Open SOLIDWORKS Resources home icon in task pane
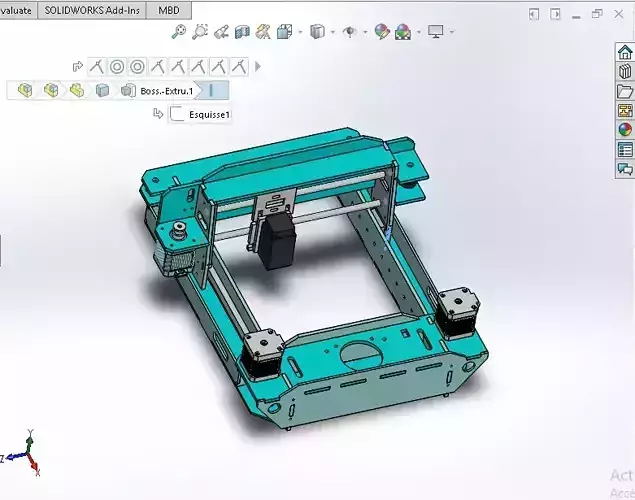The width and height of the screenshot is (635, 500). [x=625, y=52]
